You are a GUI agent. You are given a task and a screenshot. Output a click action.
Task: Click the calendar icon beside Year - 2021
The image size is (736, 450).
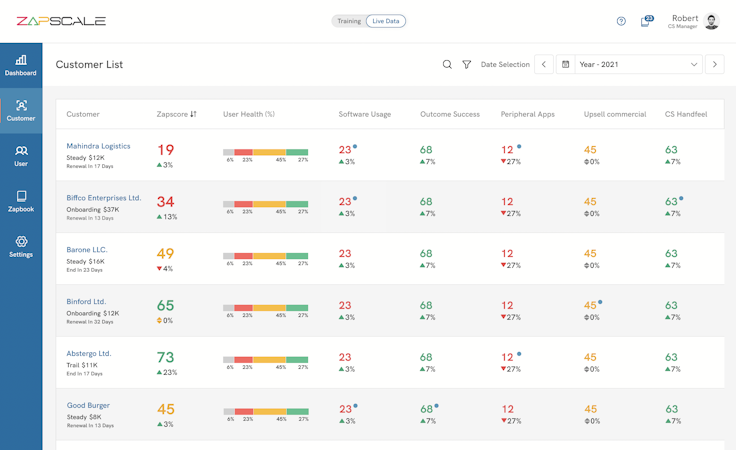(566, 64)
